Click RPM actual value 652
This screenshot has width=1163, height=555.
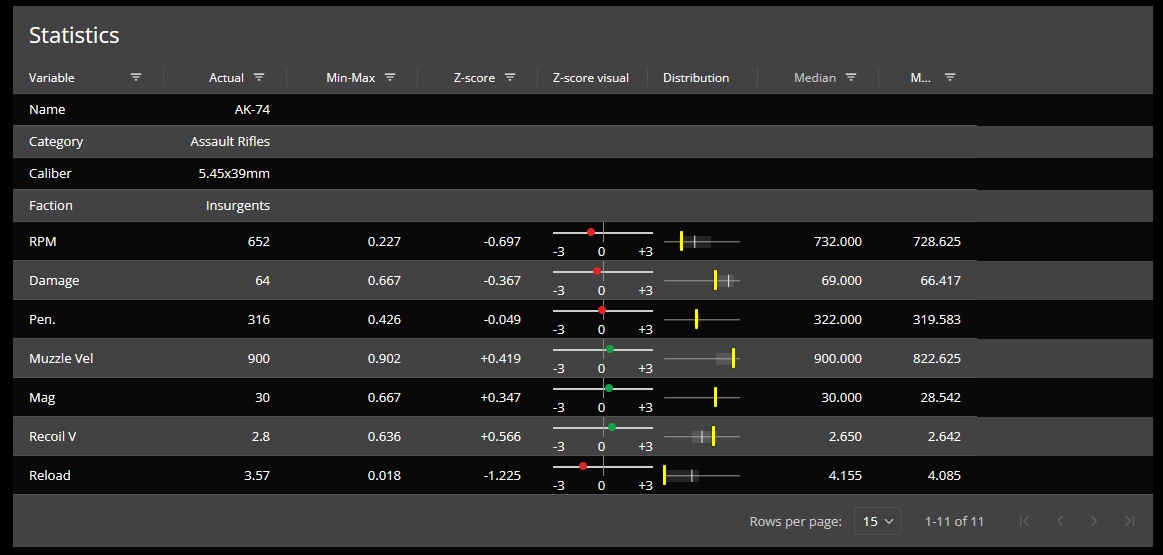coord(259,241)
